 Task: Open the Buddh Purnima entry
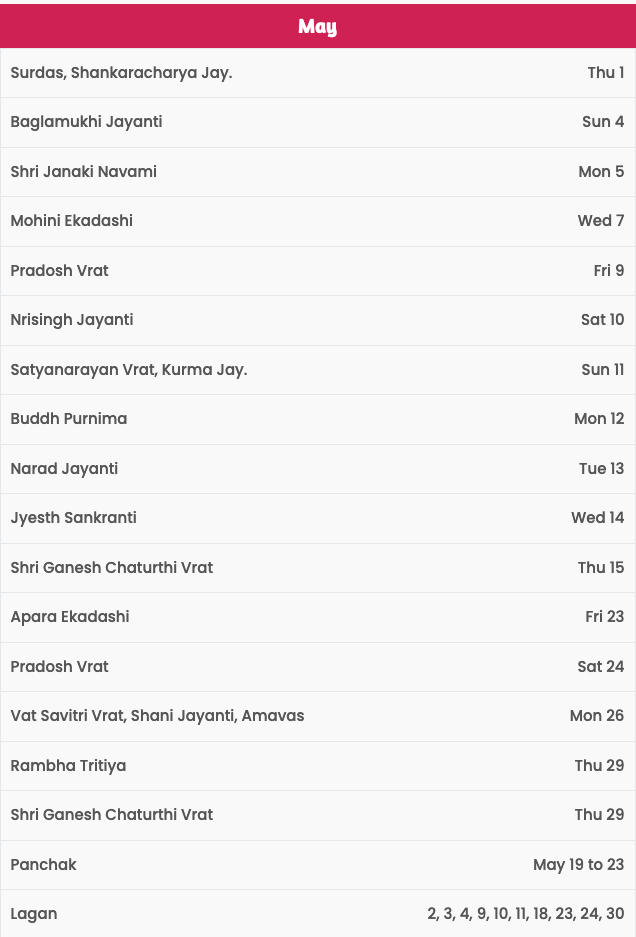click(317, 419)
